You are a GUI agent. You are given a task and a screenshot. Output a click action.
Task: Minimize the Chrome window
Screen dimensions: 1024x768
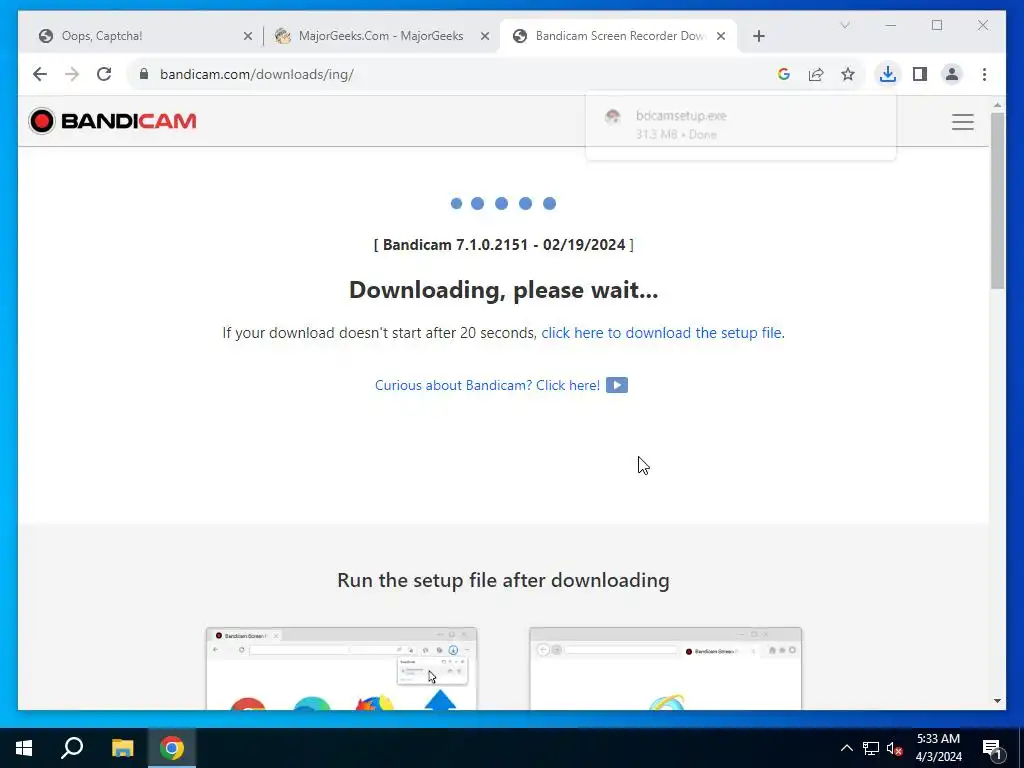pyautogui.click(x=891, y=25)
